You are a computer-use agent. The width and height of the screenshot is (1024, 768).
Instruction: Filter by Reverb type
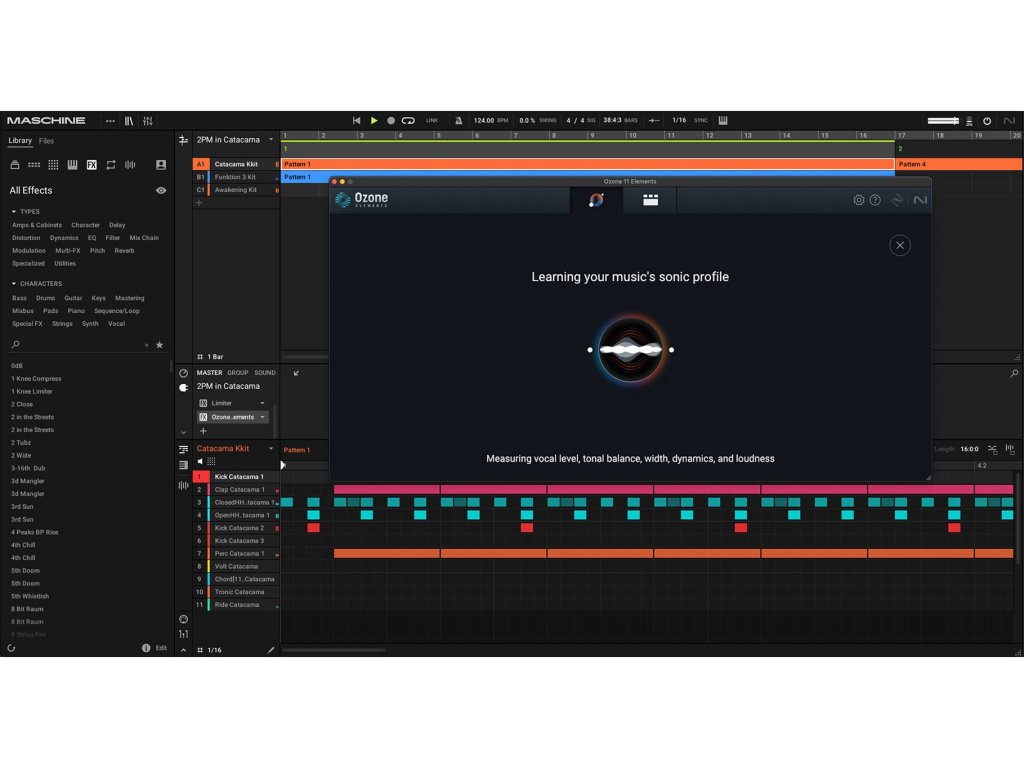124,251
